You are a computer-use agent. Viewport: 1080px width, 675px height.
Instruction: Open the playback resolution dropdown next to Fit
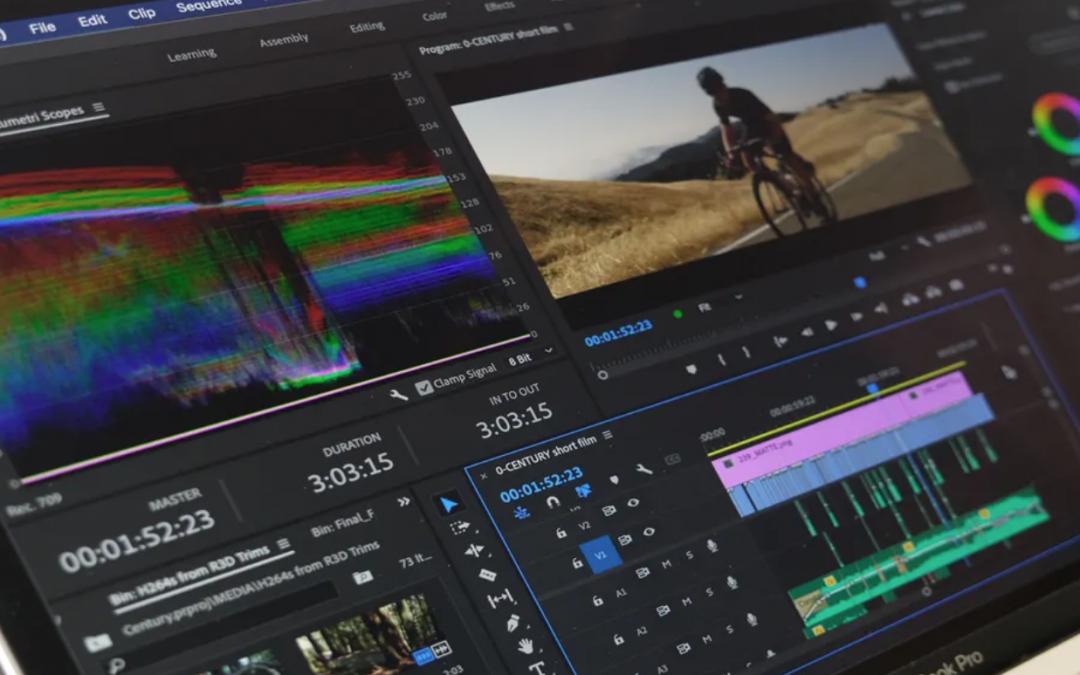click(x=738, y=297)
